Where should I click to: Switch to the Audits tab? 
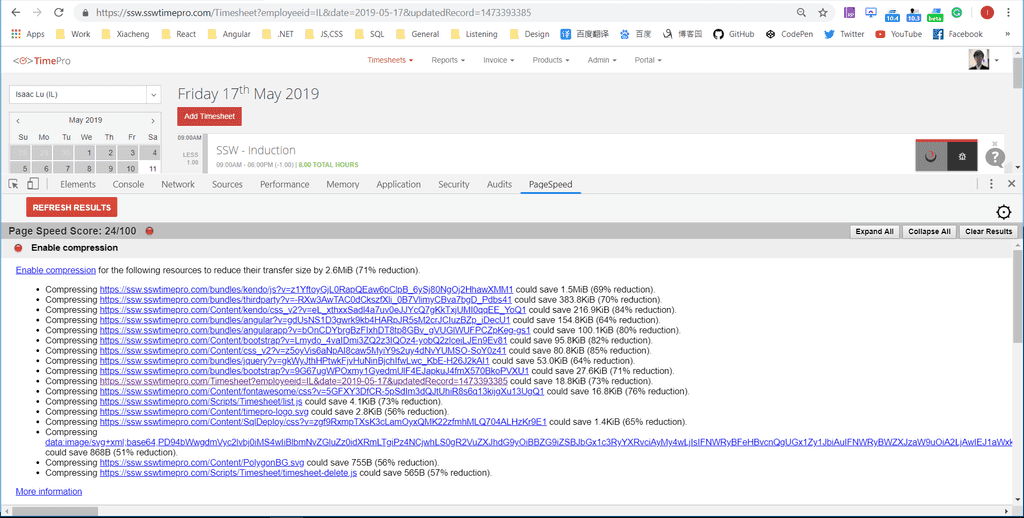[x=499, y=184]
